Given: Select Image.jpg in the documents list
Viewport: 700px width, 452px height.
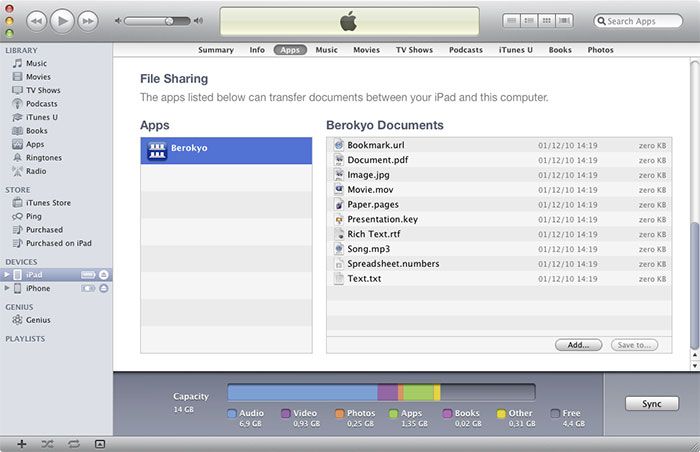Looking at the screenshot, I should (x=499, y=175).
